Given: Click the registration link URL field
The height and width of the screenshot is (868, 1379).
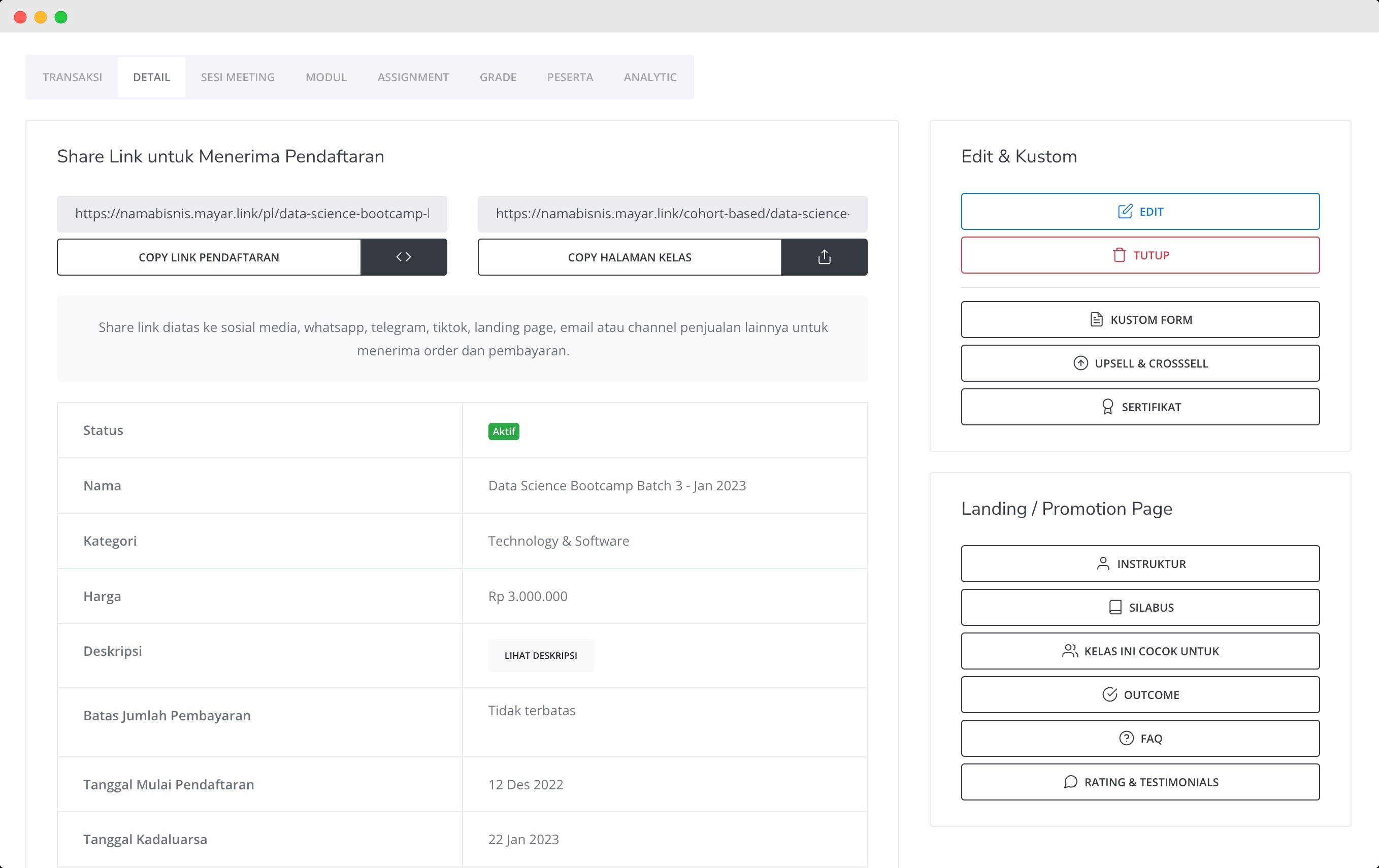Looking at the screenshot, I should point(251,214).
